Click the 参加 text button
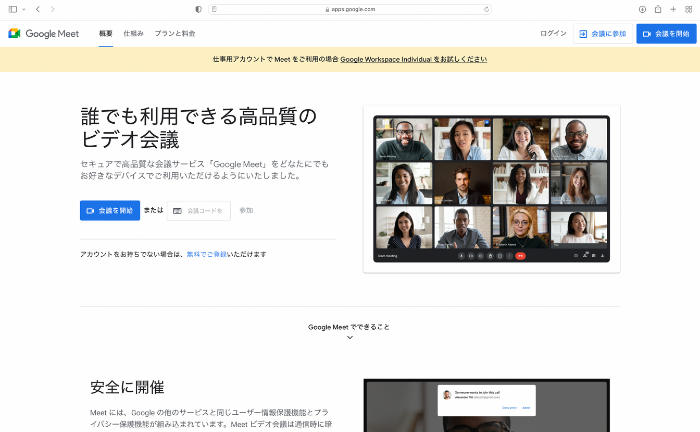 click(246, 210)
